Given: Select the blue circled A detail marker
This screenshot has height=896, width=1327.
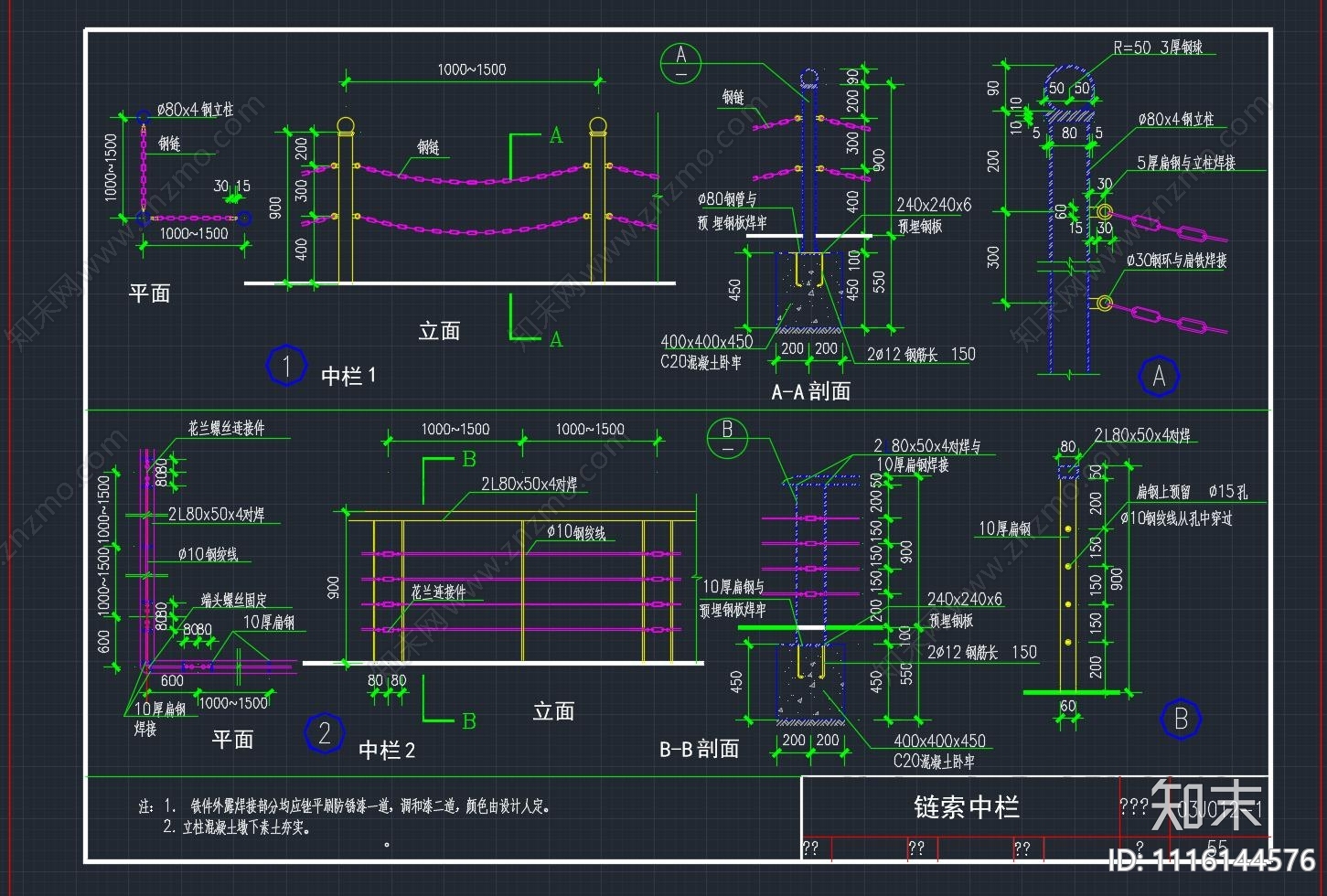Looking at the screenshot, I should [x=1159, y=376].
